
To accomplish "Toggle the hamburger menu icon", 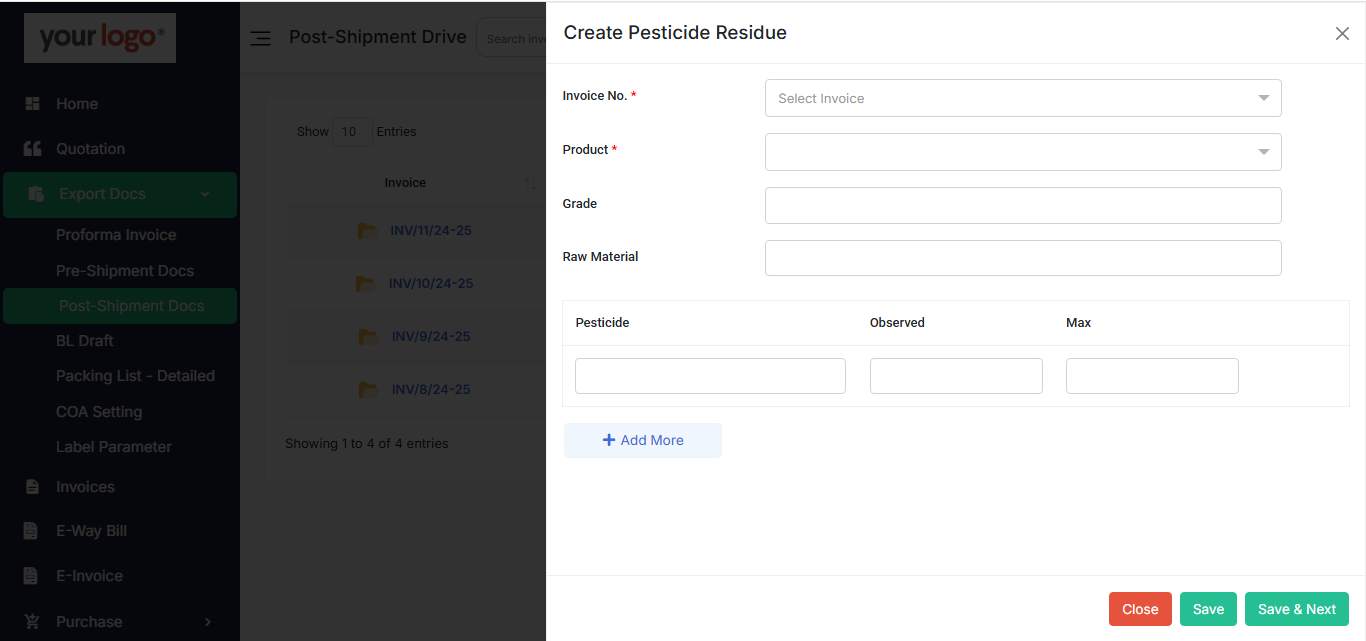I will coord(260,38).
